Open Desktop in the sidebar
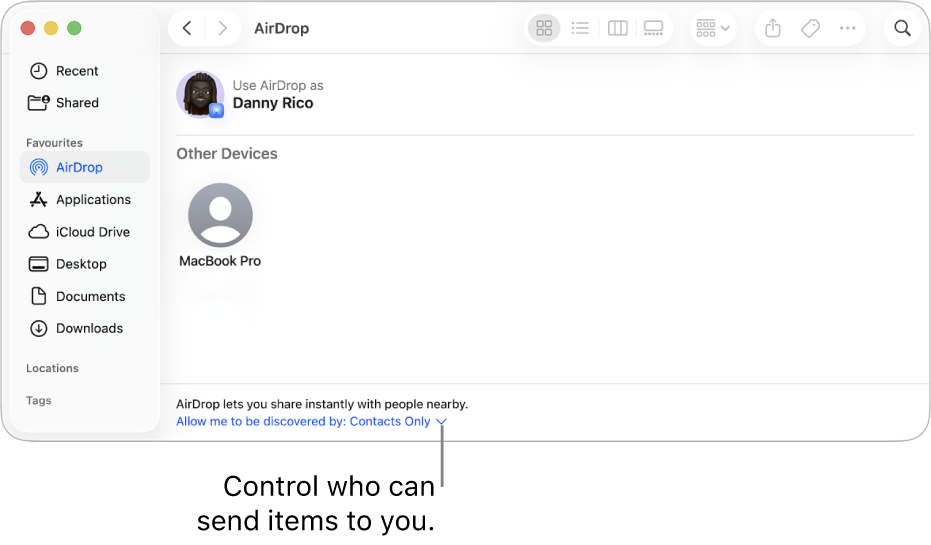 pyautogui.click(x=84, y=264)
